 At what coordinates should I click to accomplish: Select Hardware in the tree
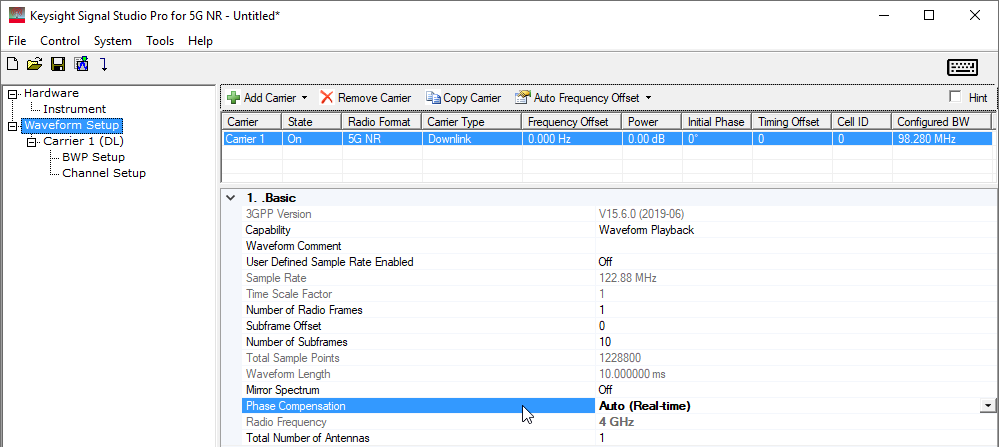[52, 93]
